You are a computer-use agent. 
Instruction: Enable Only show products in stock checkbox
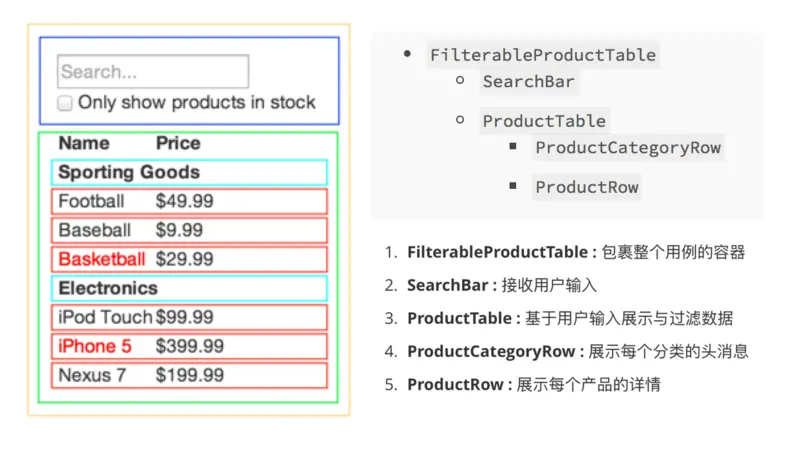(x=65, y=103)
